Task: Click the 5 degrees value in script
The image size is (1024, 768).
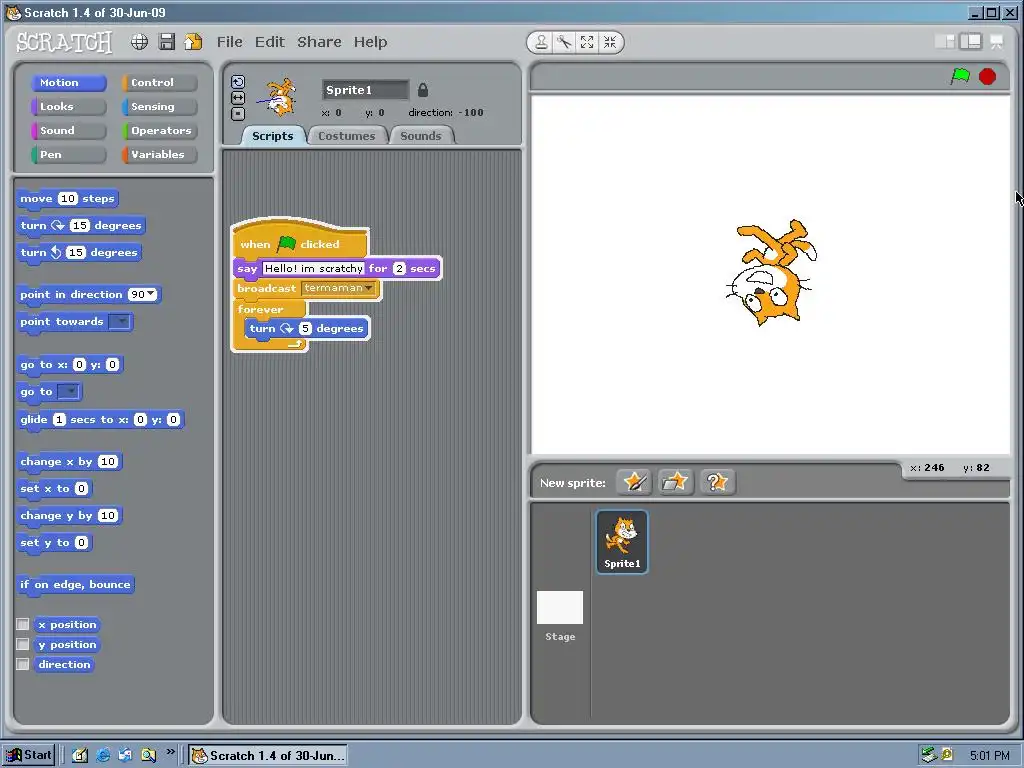Action: pyautogui.click(x=305, y=328)
